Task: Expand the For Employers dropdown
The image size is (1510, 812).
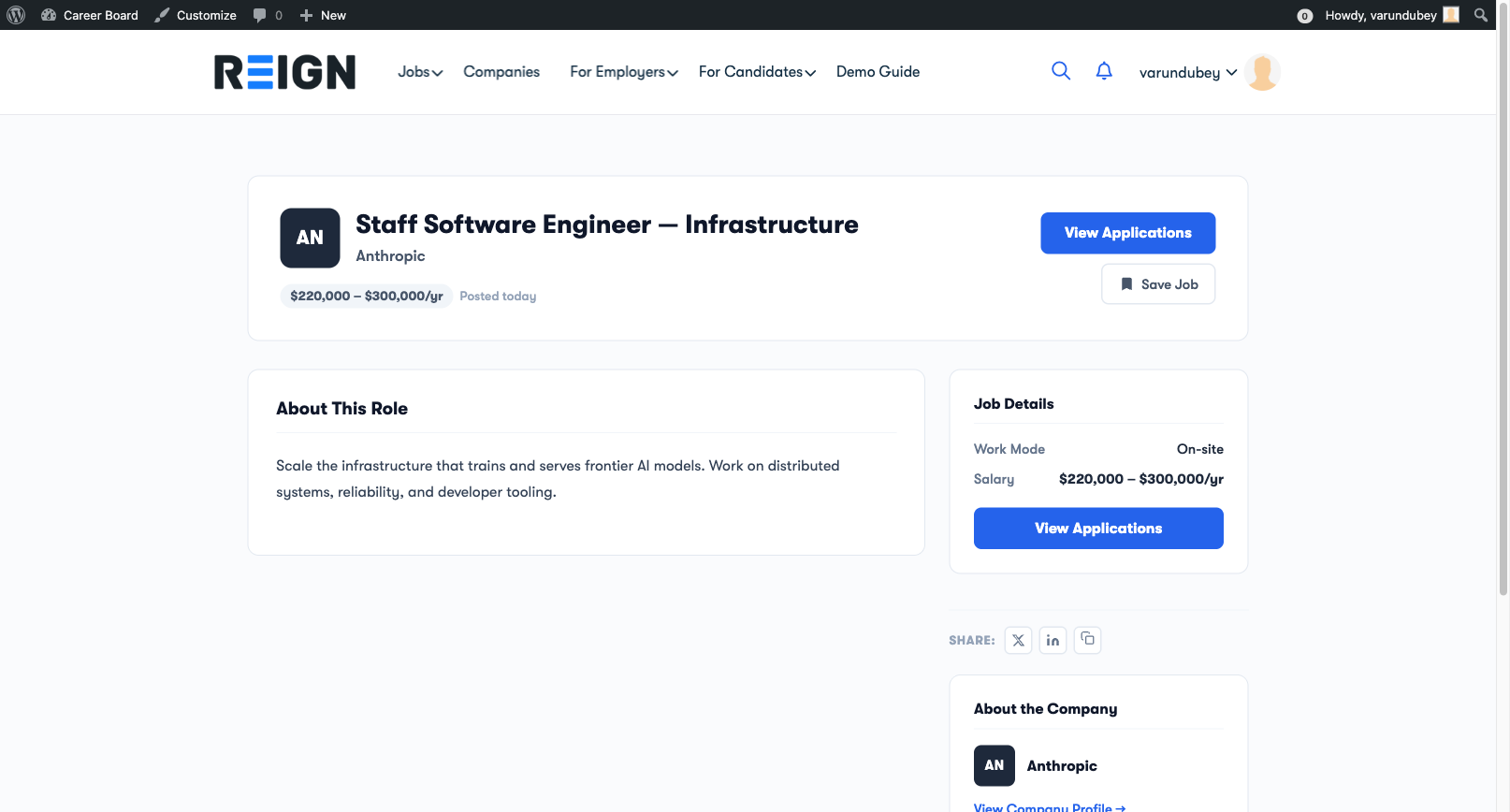Action: point(624,72)
